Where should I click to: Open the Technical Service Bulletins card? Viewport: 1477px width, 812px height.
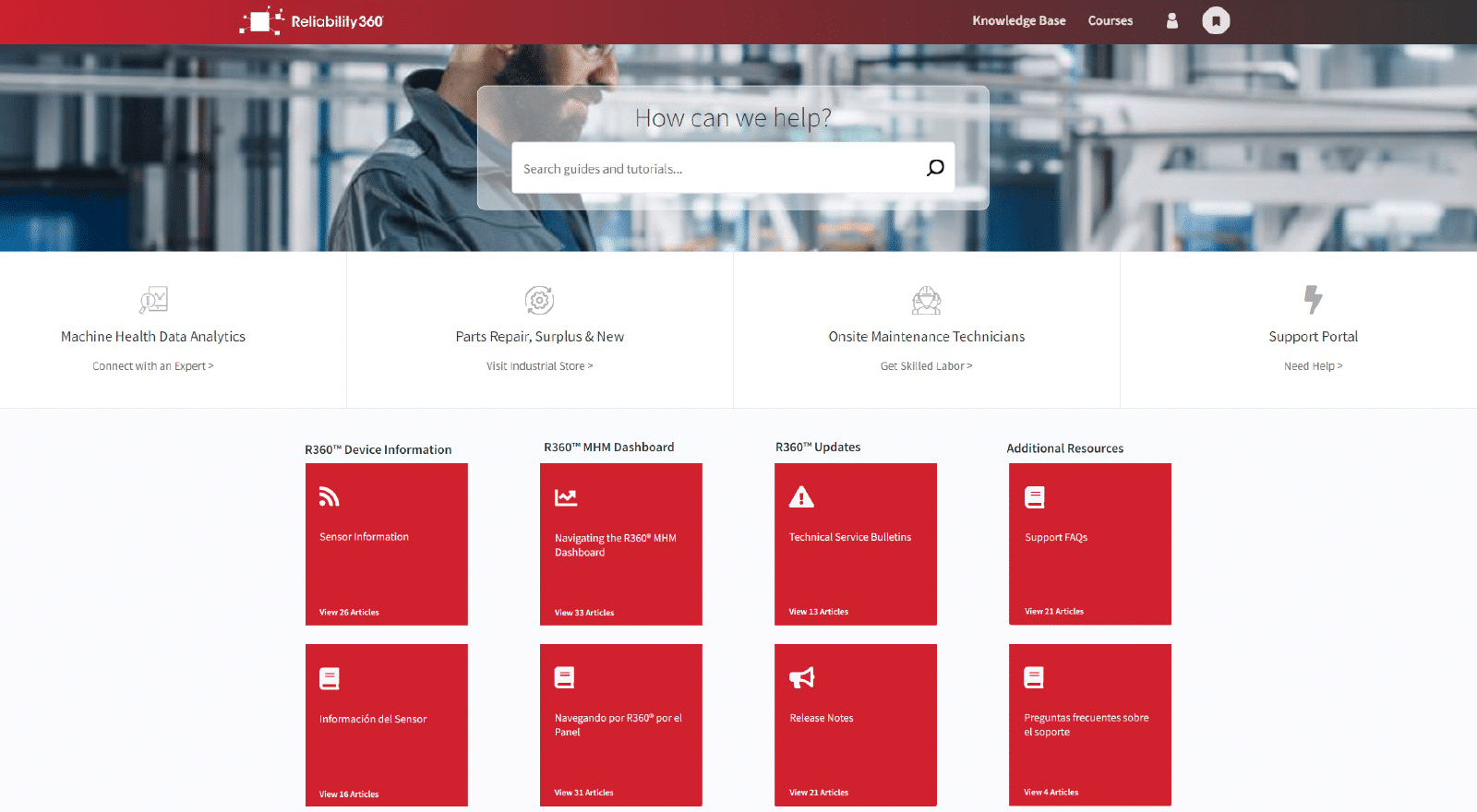point(855,544)
